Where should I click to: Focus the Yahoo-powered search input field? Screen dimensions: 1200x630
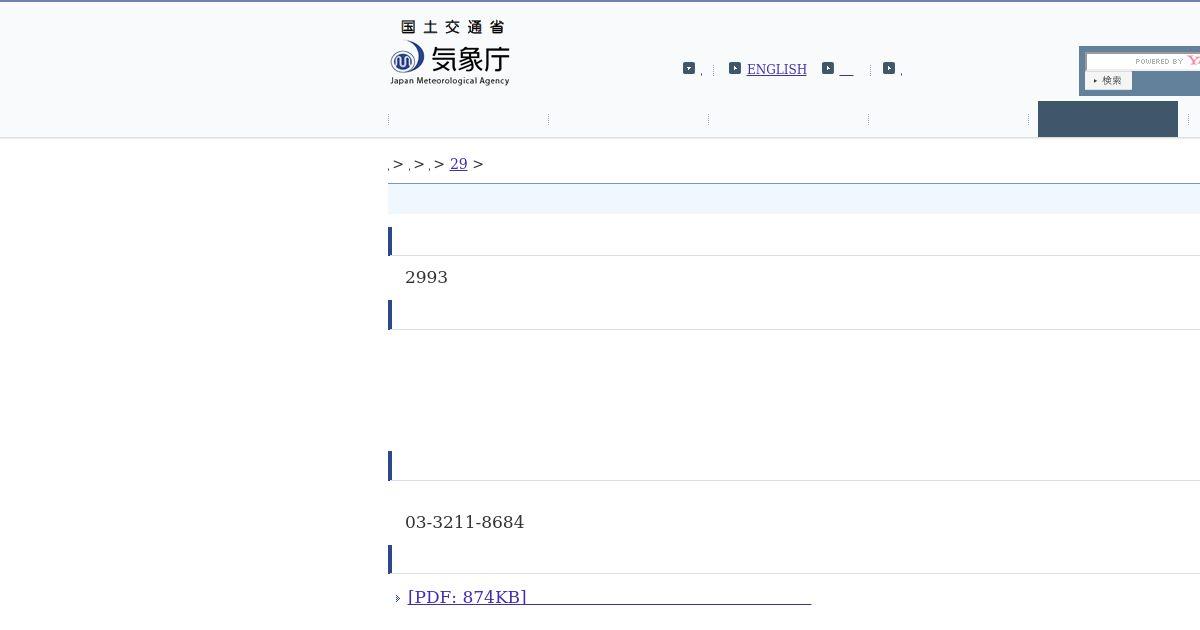click(1143, 61)
